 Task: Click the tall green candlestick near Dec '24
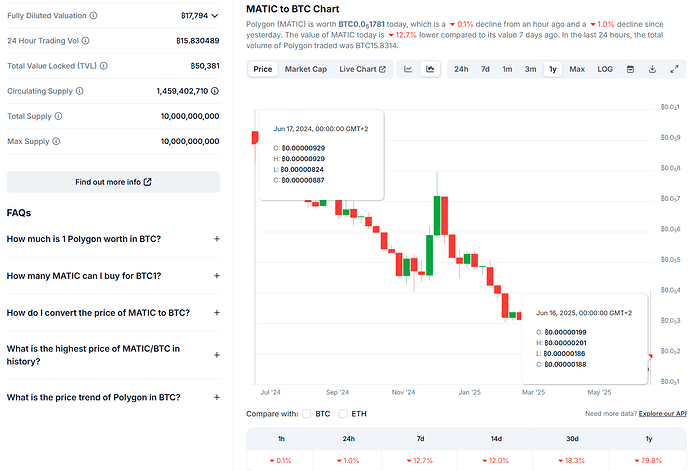pos(437,216)
